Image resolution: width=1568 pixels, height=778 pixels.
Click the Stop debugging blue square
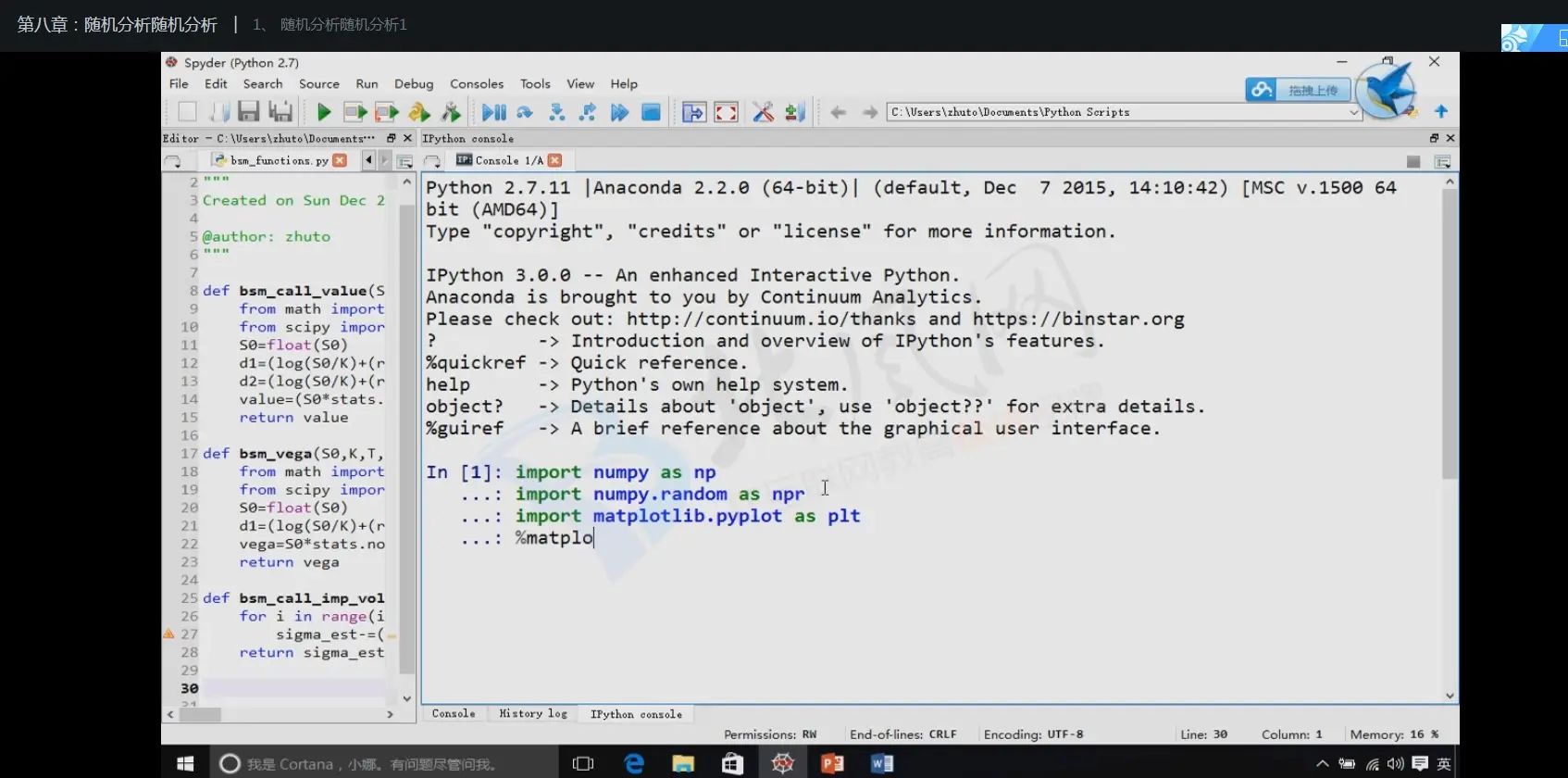coord(652,112)
